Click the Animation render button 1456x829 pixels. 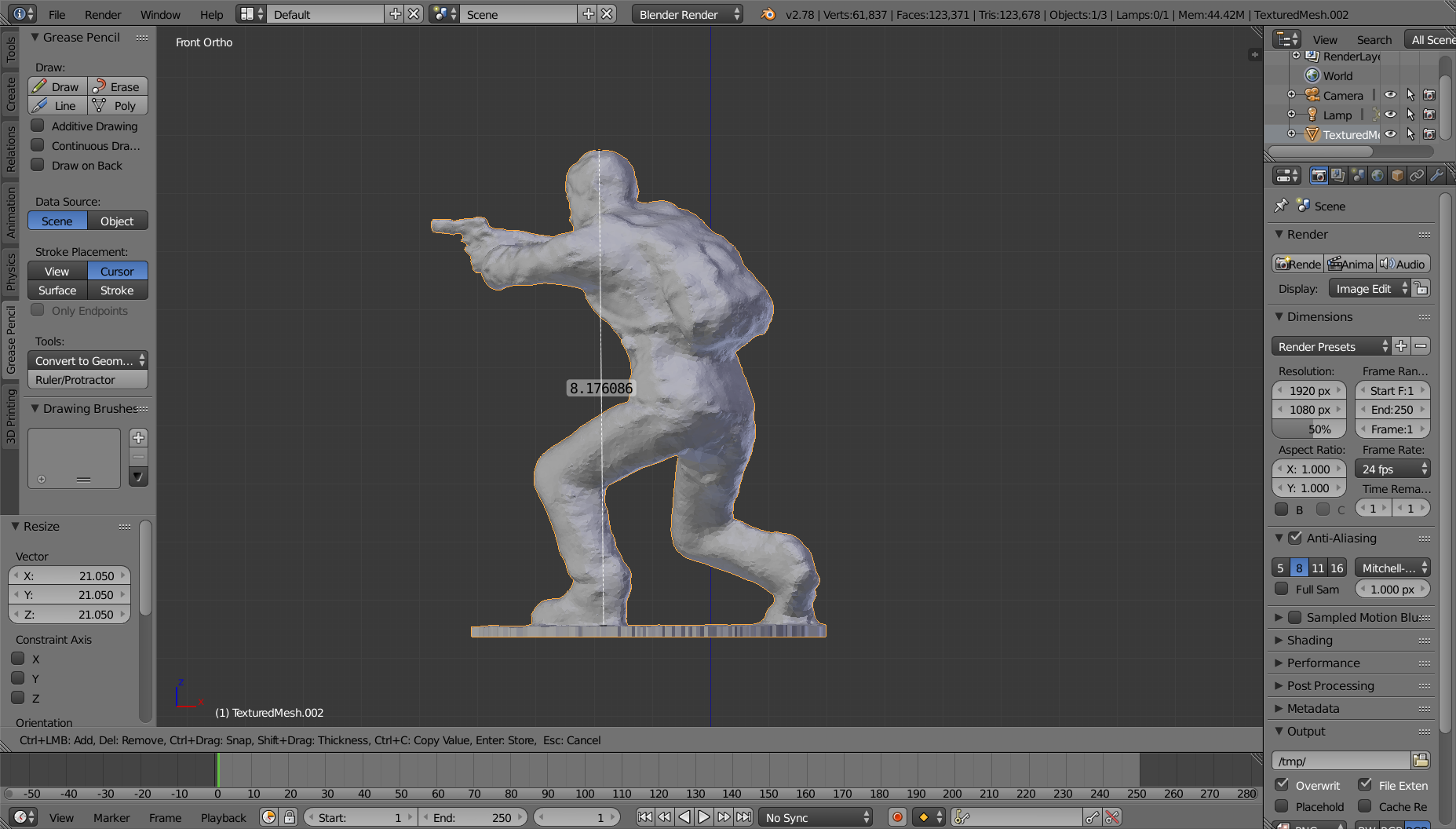point(1351,264)
